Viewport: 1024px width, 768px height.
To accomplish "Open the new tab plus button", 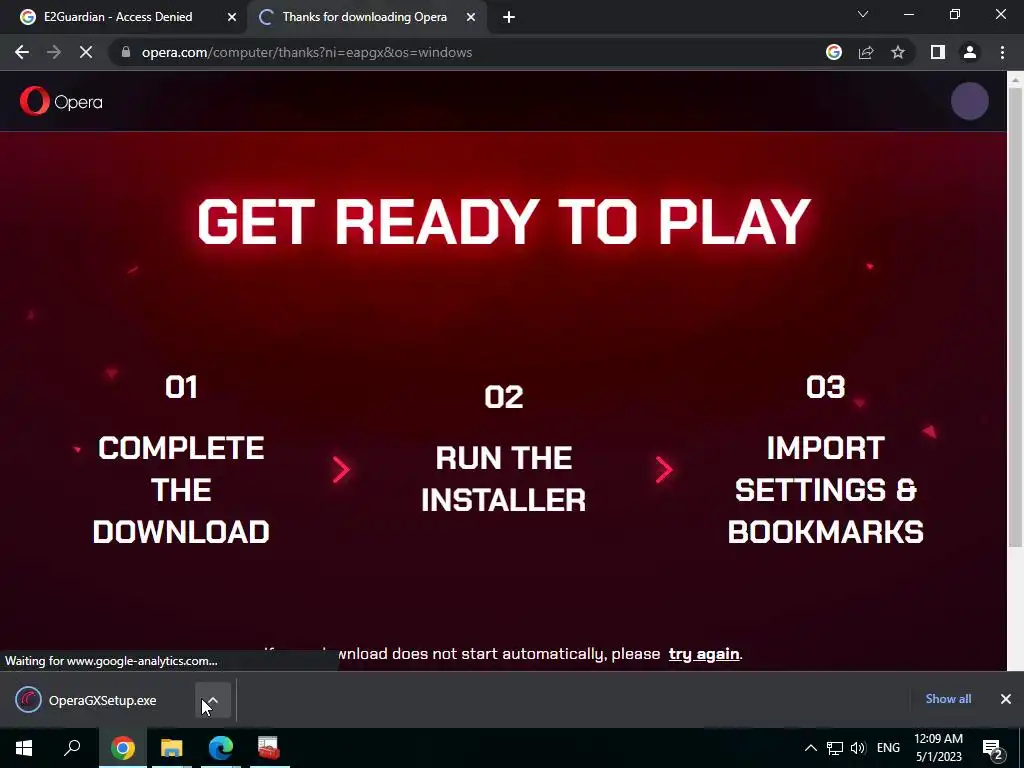I will point(509,17).
